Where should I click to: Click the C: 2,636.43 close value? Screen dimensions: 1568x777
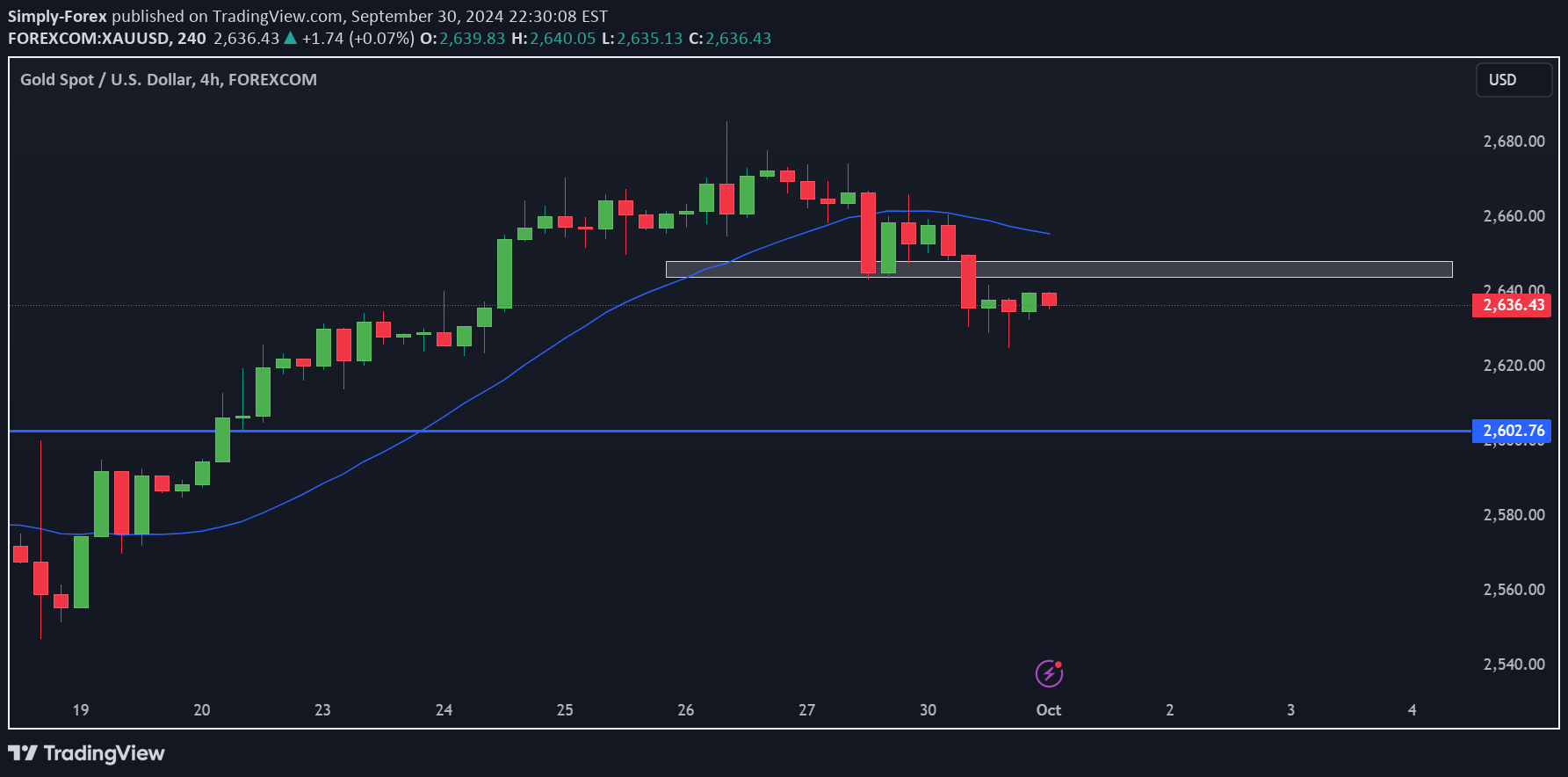pyautogui.click(x=730, y=39)
